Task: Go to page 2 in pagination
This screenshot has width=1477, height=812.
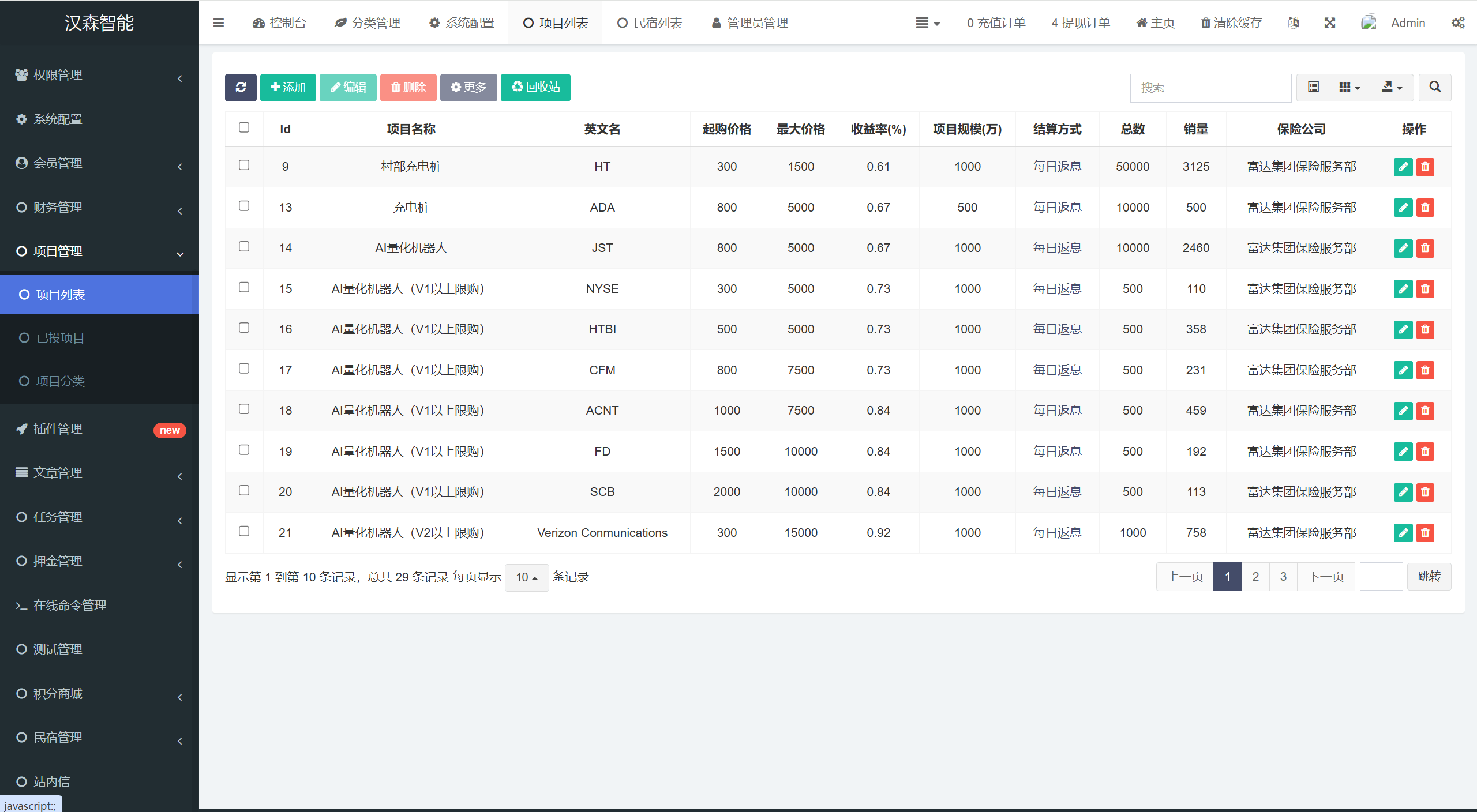Action: [x=1255, y=577]
